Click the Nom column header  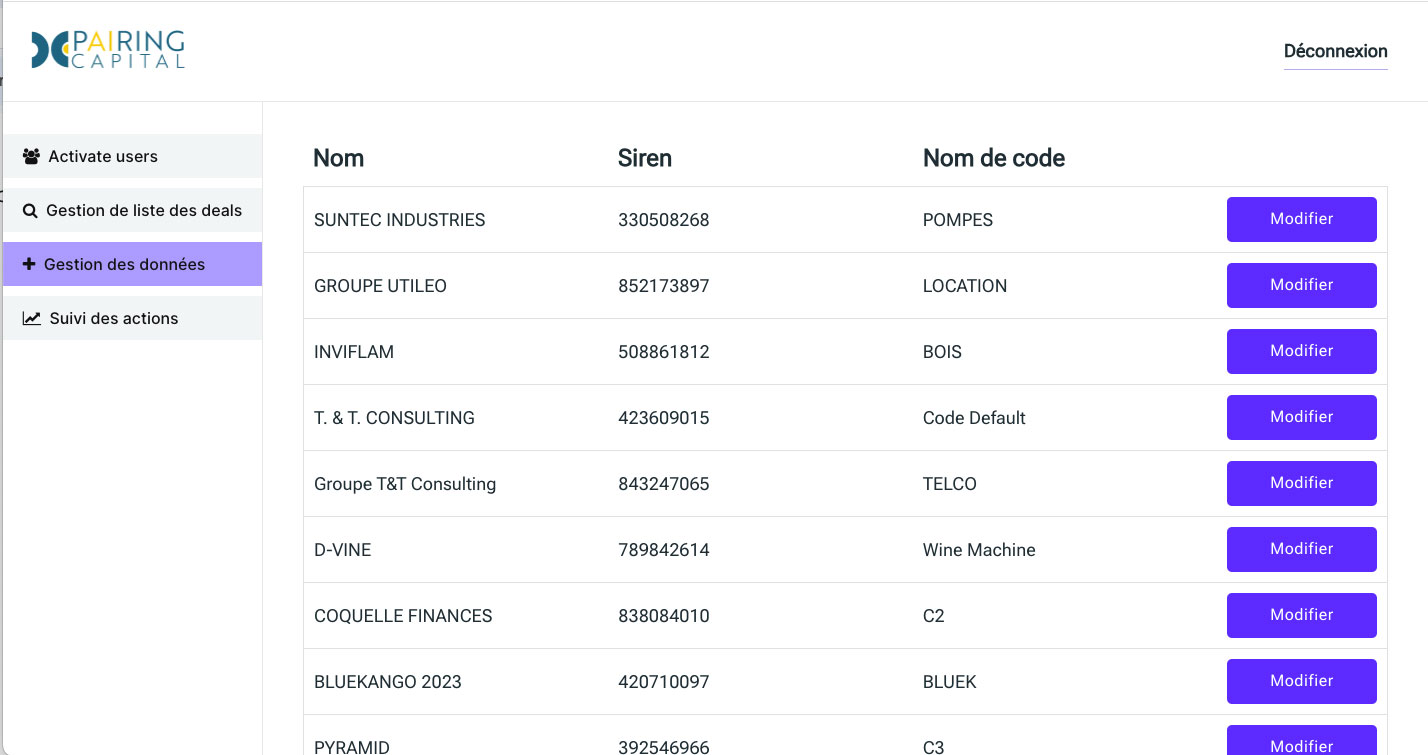pos(339,158)
